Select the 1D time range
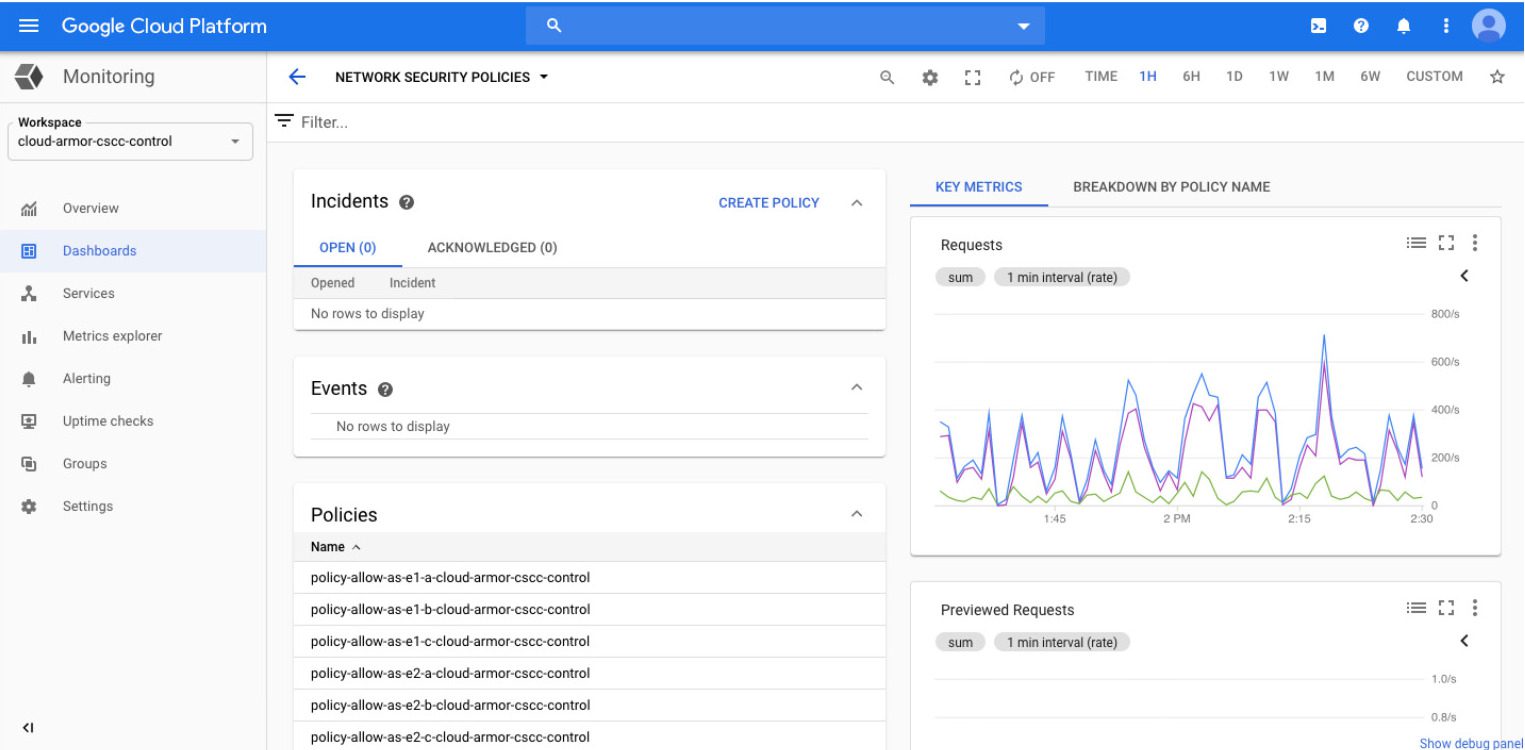Viewport: 1525px width, 750px height. (x=1235, y=76)
